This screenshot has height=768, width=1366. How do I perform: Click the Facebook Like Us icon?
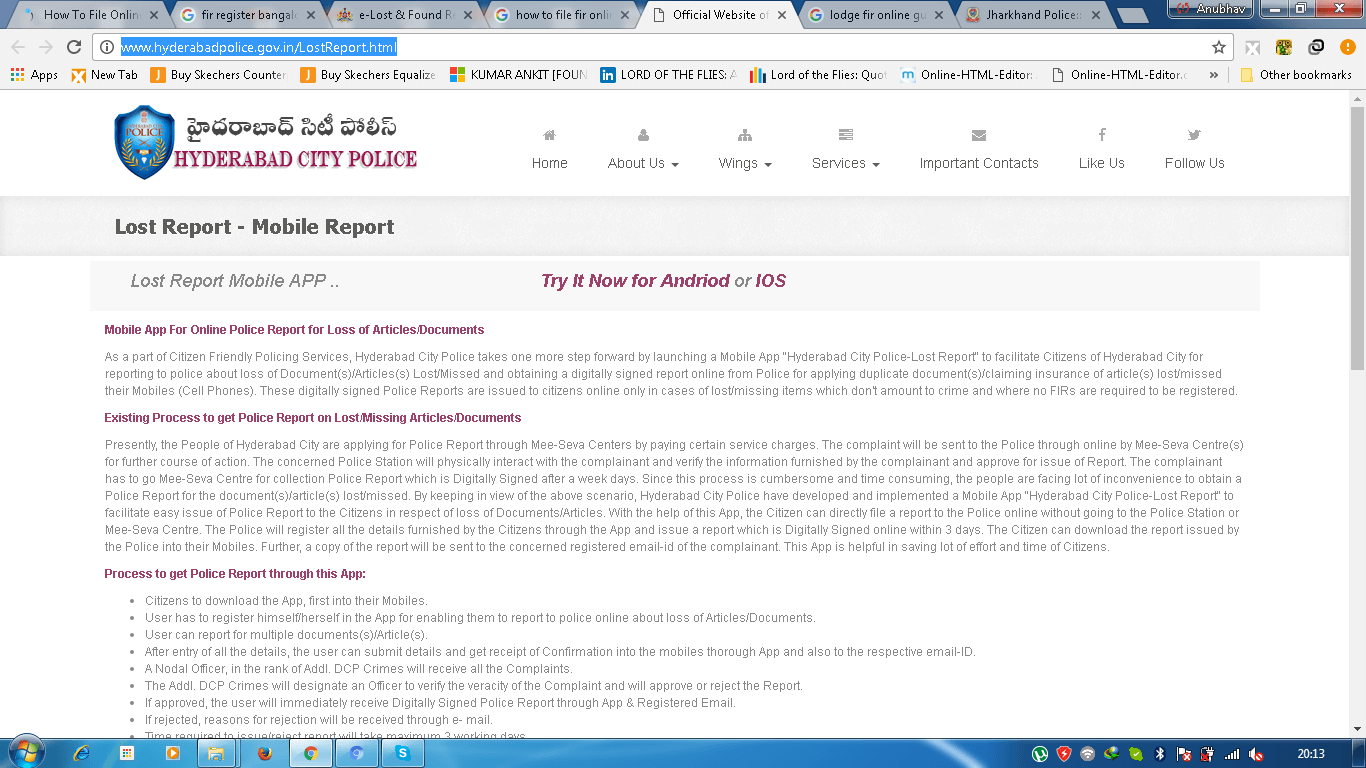coord(1101,135)
